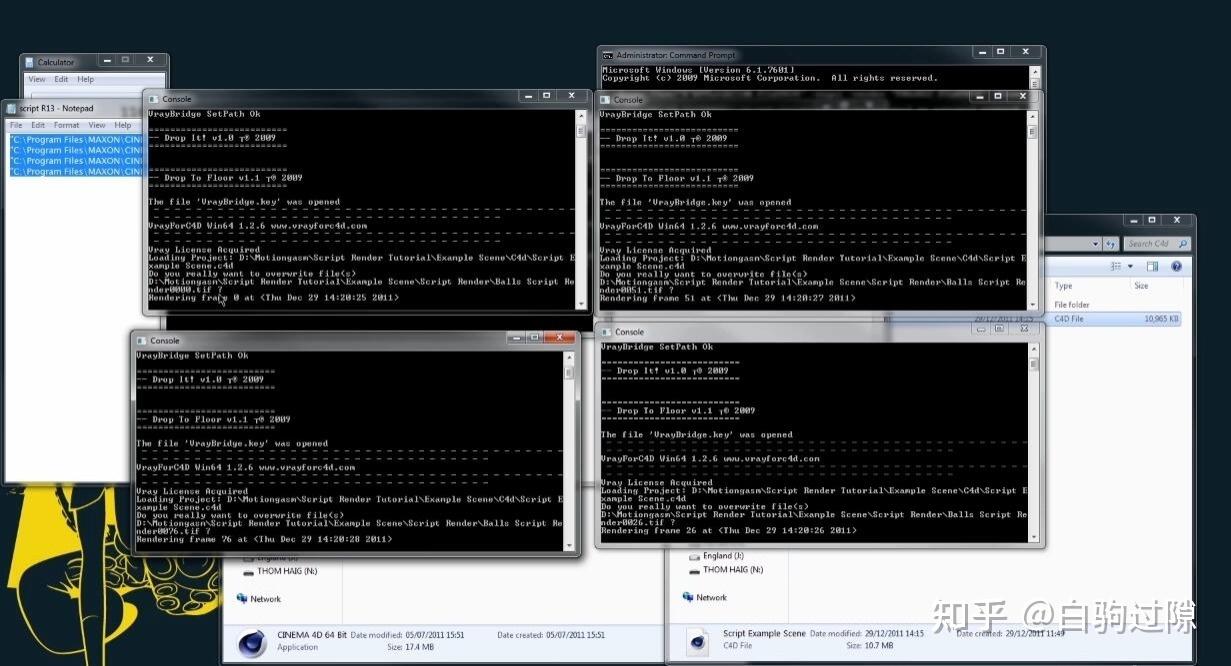This screenshot has width=1231, height=666.
Task: Click the console icon of the frame 0 window
Action: (155, 99)
